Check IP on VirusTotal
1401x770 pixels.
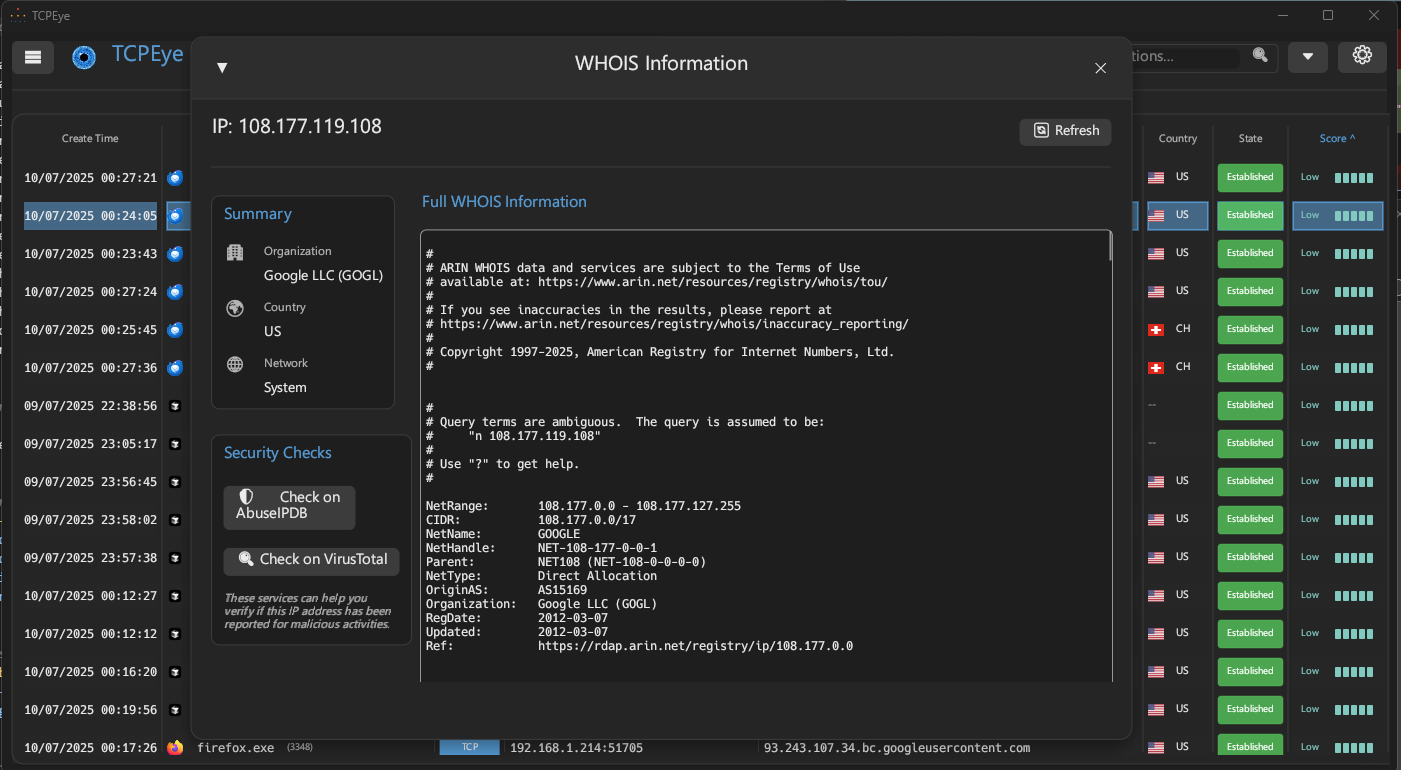pyautogui.click(x=311, y=561)
